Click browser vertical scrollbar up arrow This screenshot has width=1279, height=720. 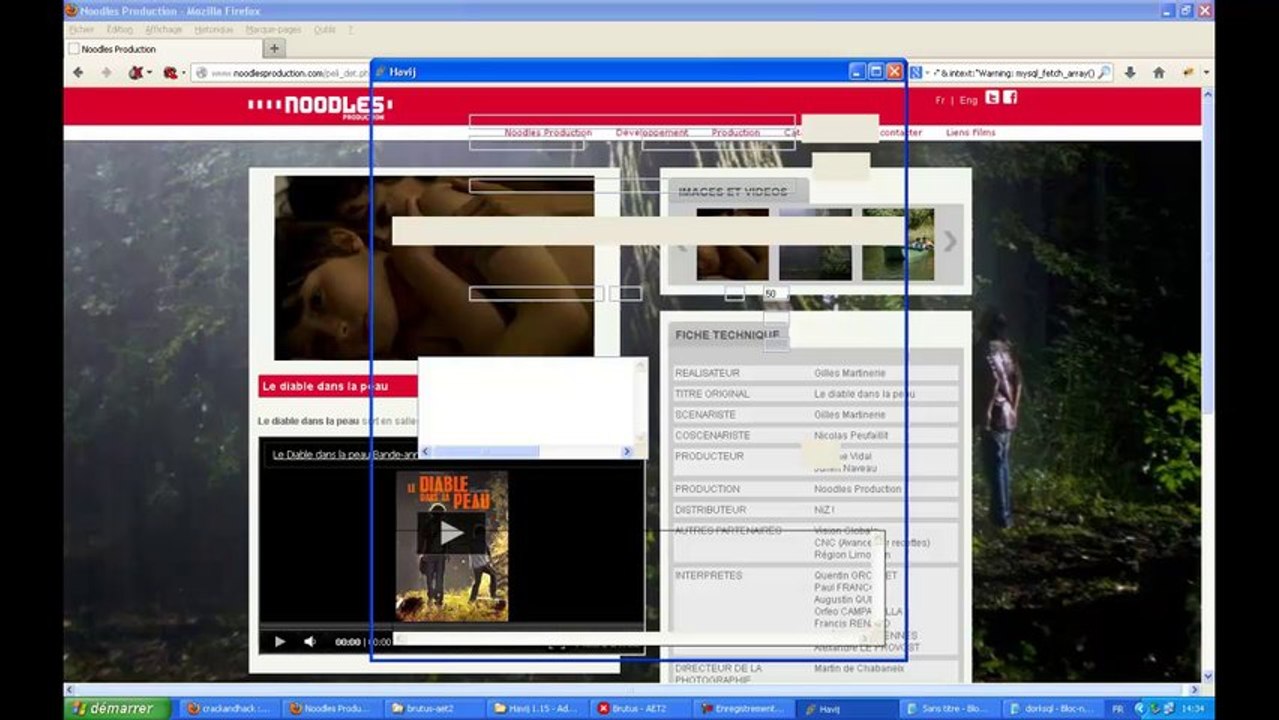pyautogui.click(x=1208, y=93)
